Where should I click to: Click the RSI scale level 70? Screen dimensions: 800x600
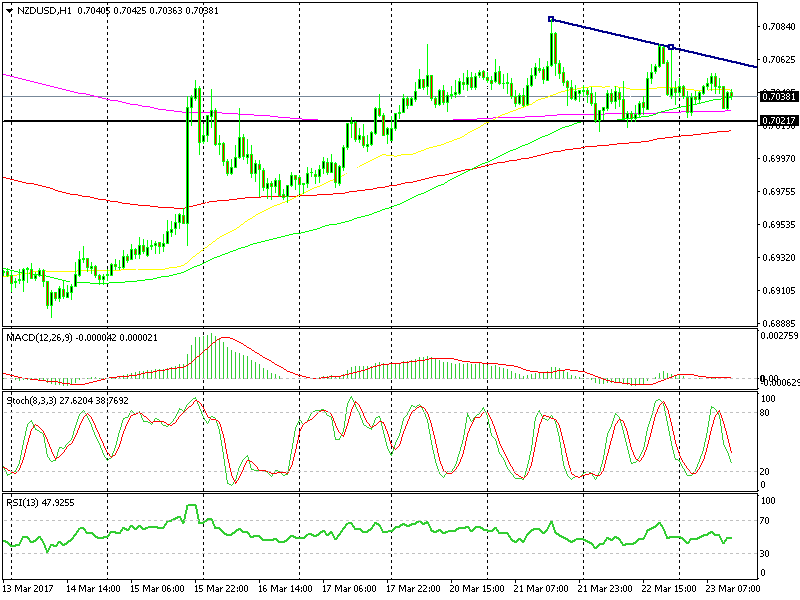(765, 521)
